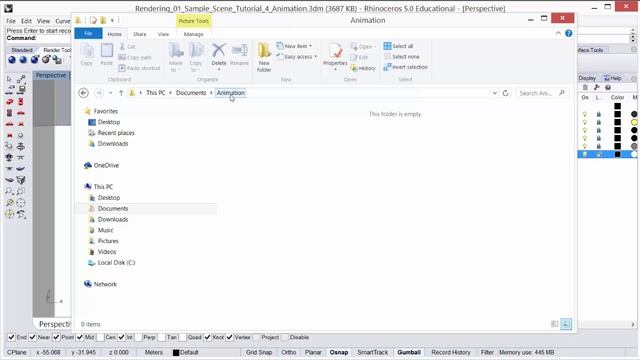Switch to large icons view at bottom right
The width and height of the screenshot is (640, 360).
click(566, 324)
